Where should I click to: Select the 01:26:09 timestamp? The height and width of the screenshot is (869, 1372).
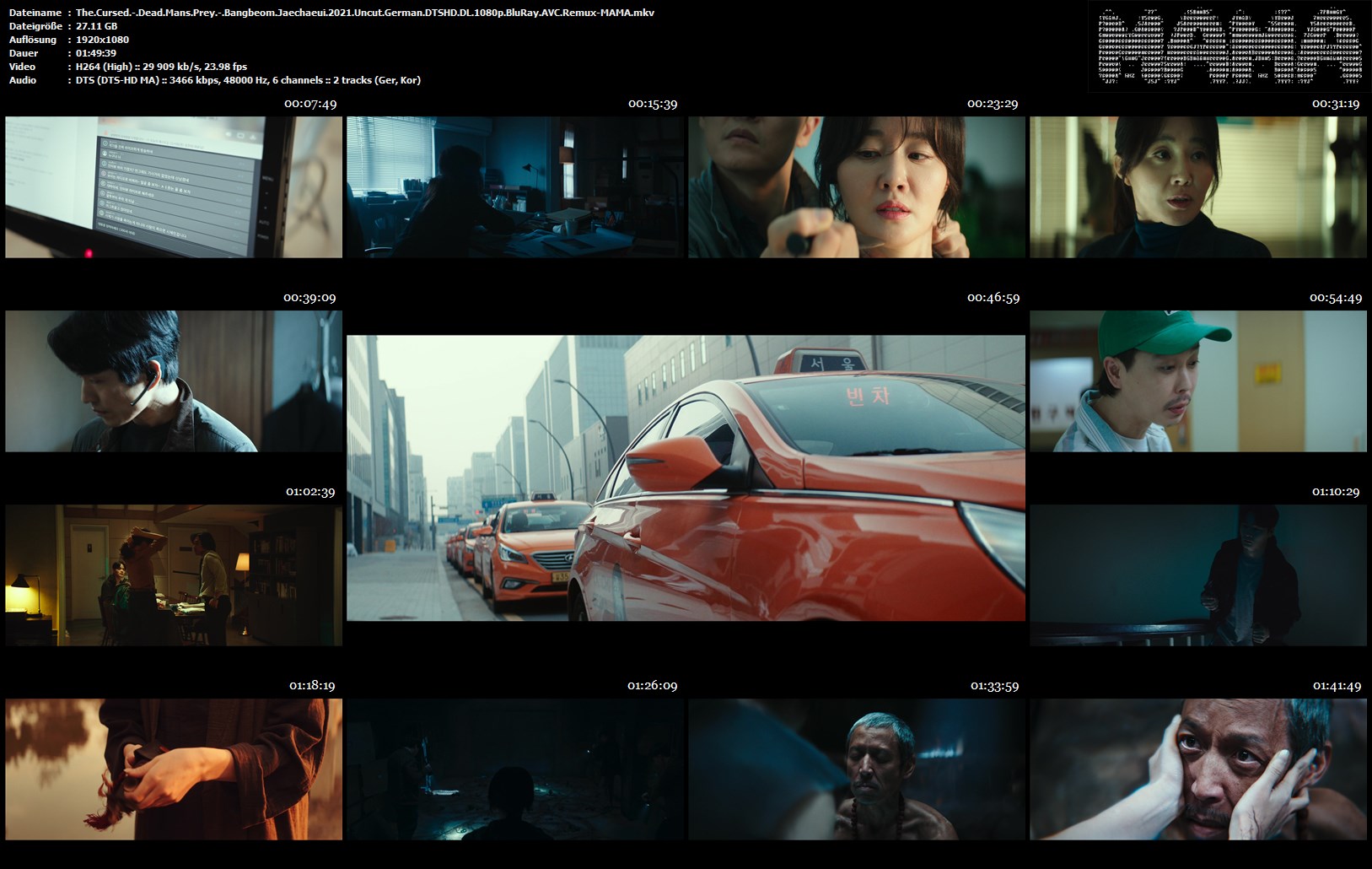652,686
